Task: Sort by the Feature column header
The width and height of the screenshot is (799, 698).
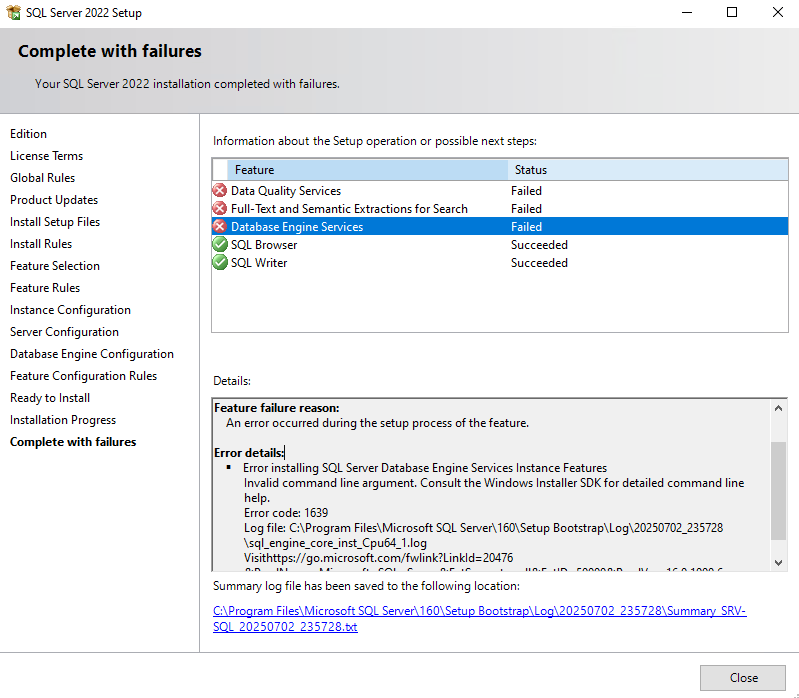Action: [367, 170]
